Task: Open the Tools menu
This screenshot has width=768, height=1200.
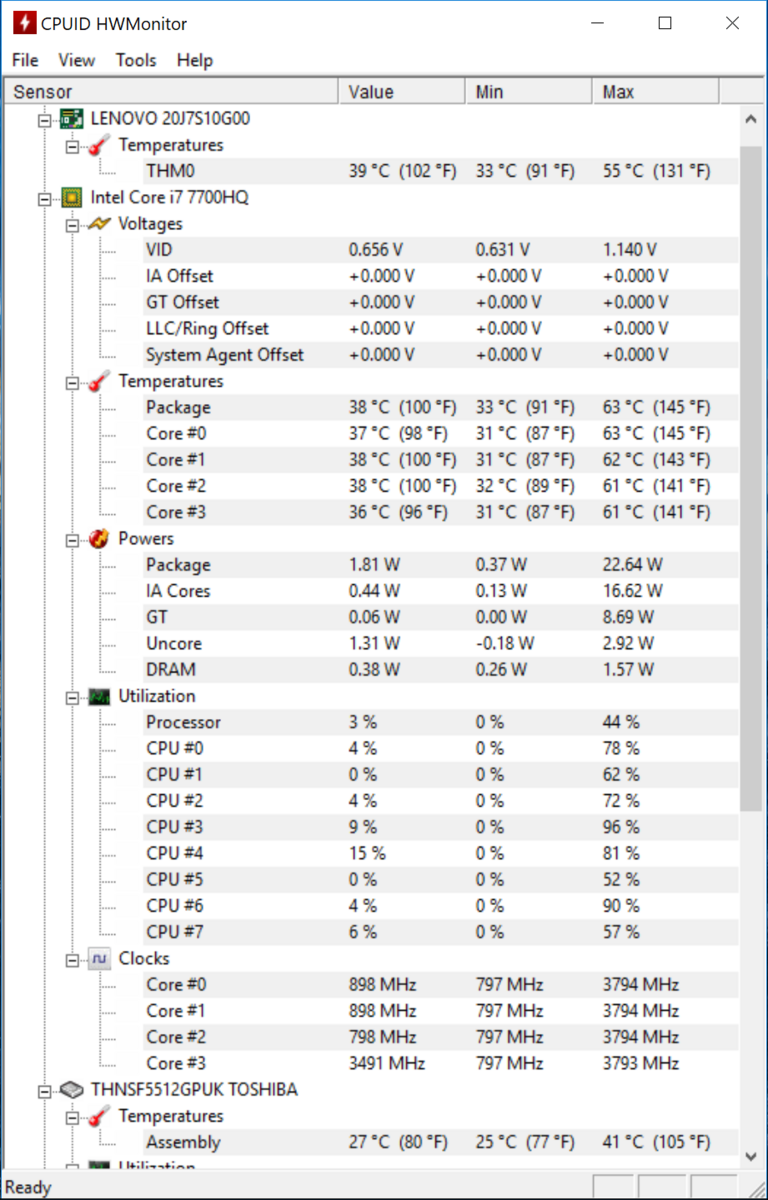Action: coord(136,60)
